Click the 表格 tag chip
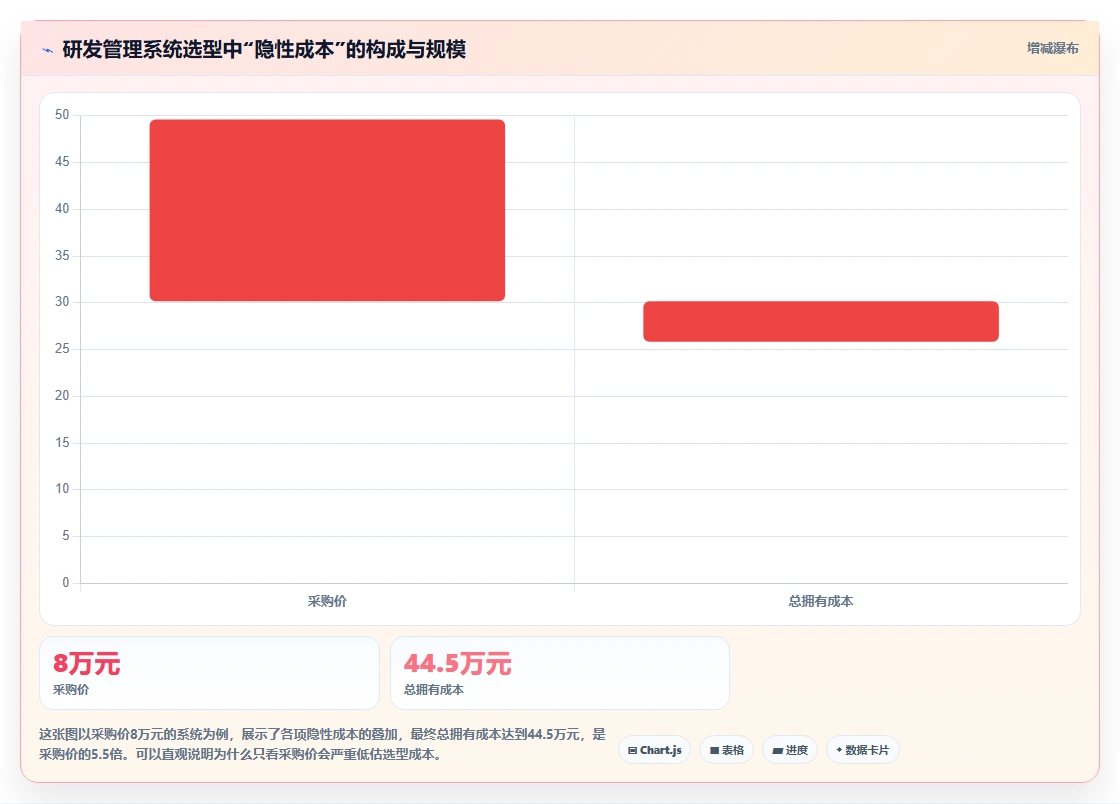 pos(726,750)
